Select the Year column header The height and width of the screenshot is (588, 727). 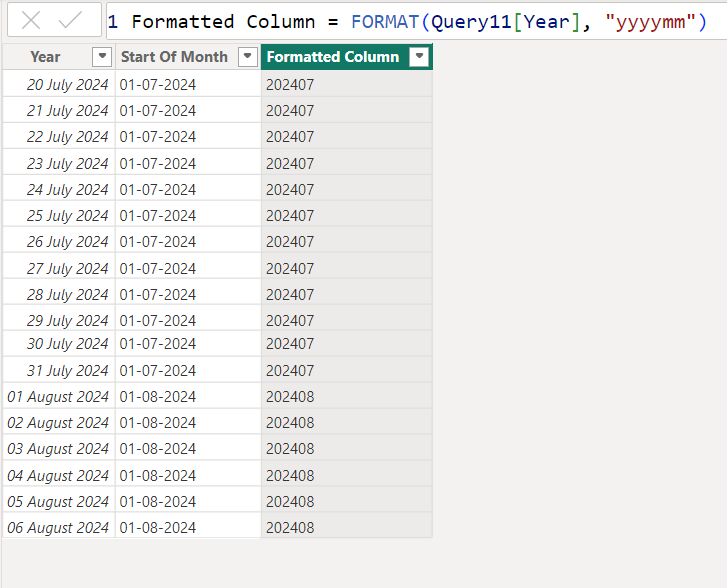click(x=45, y=57)
